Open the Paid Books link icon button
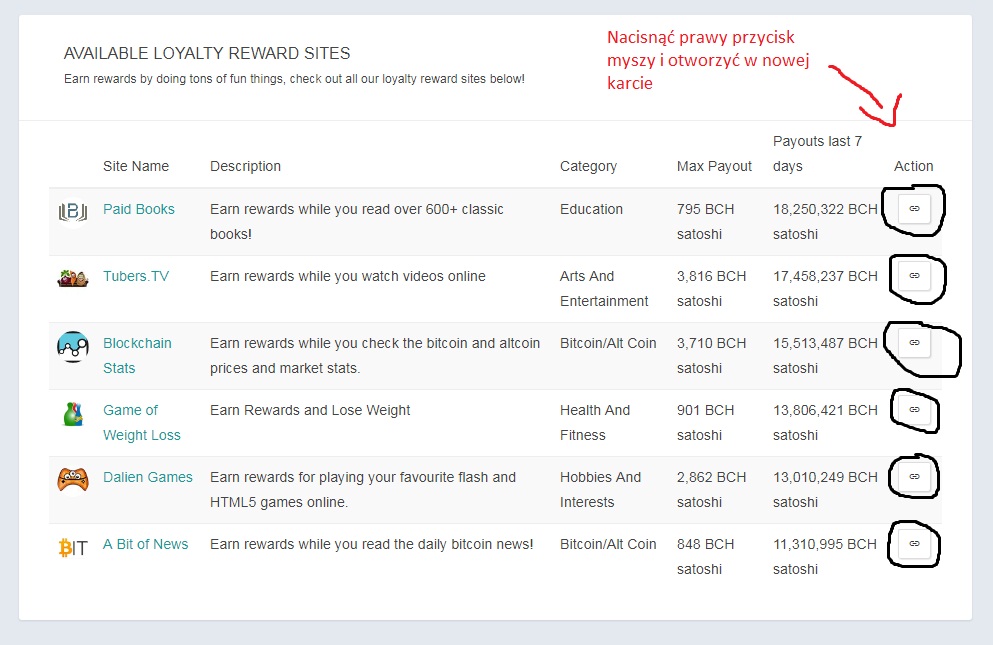The height and width of the screenshot is (645, 993). click(x=914, y=208)
